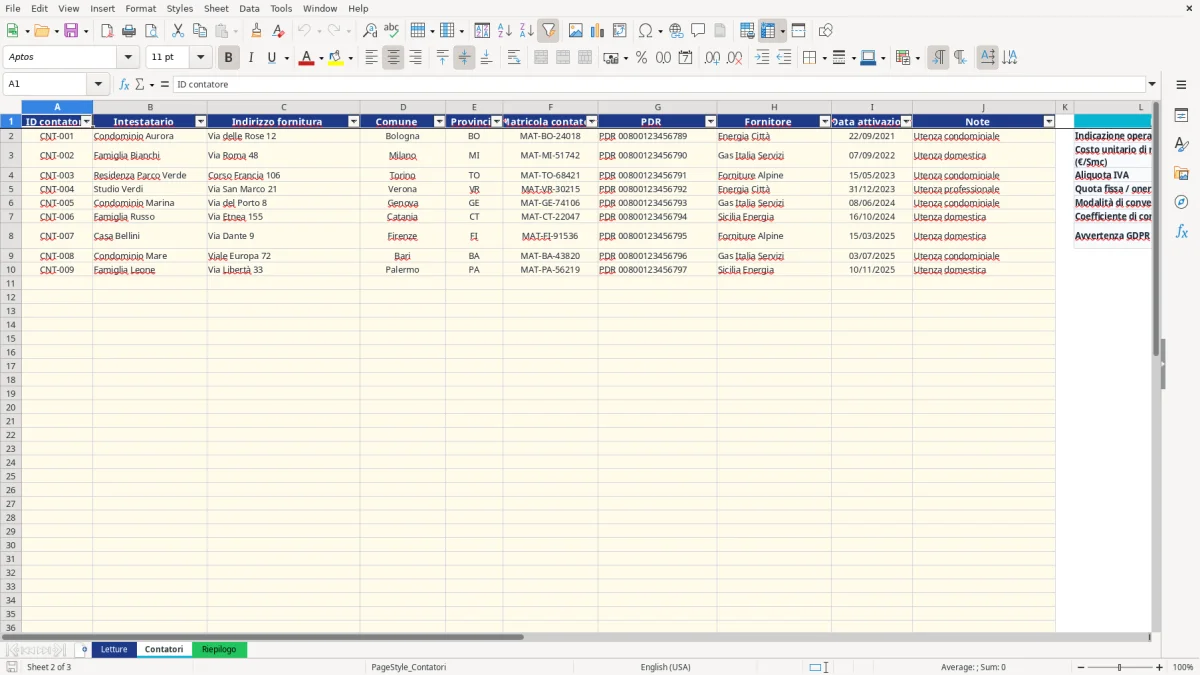Toggle Italic formatting
The height and width of the screenshot is (675, 1200).
click(251, 58)
